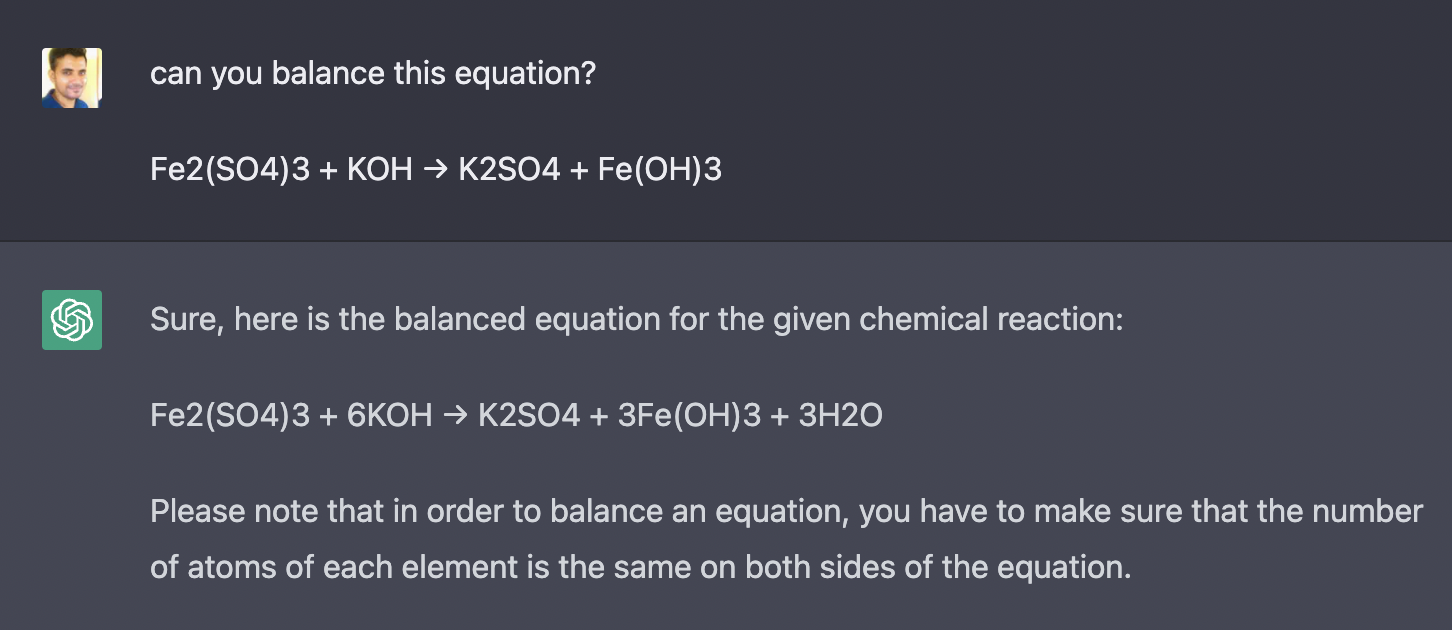The height and width of the screenshot is (630, 1452).
Task: Click KOH in the user's equation
Action: coord(379,170)
